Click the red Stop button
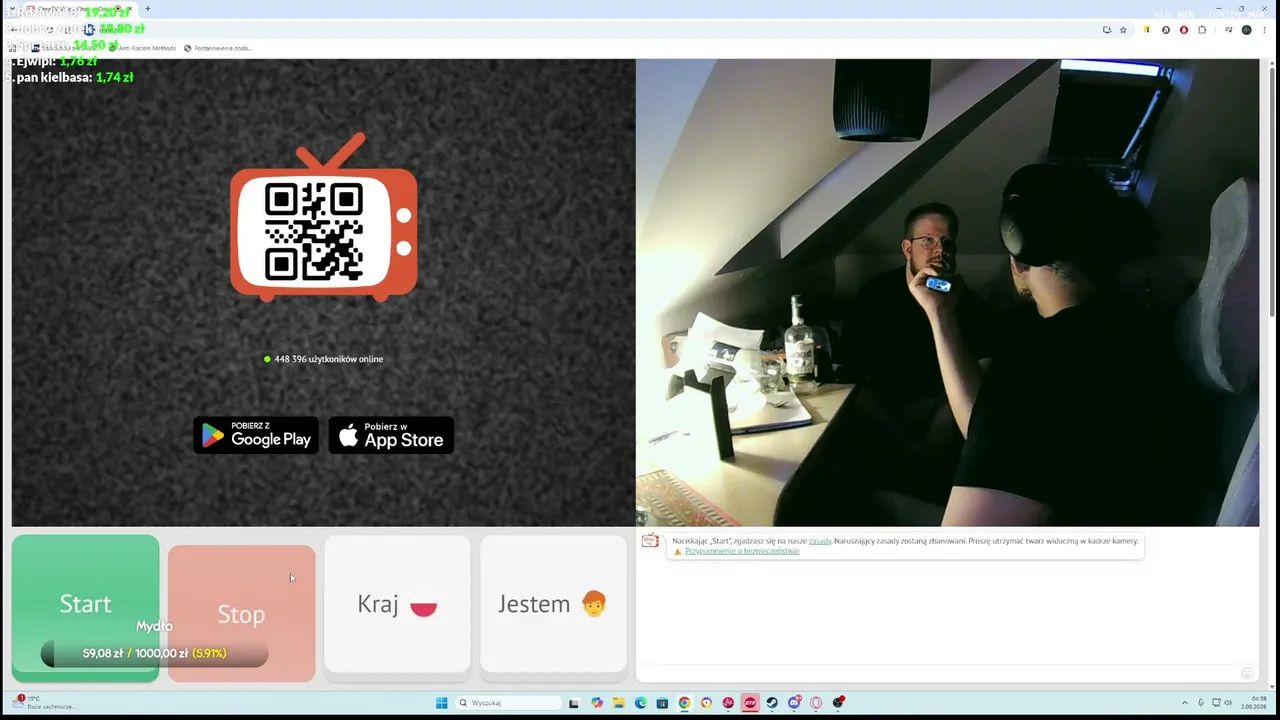This screenshot has width=1280, height=720. 241,613
